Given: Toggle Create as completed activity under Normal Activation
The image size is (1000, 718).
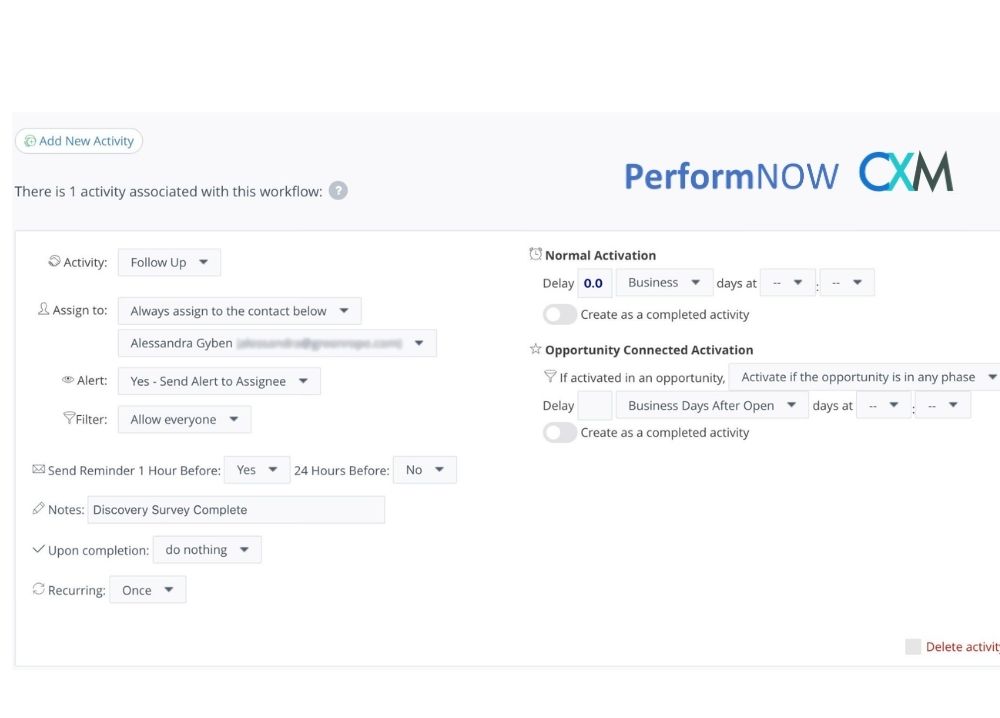Looking at the screenshot, I should click(x=560, y=314).
